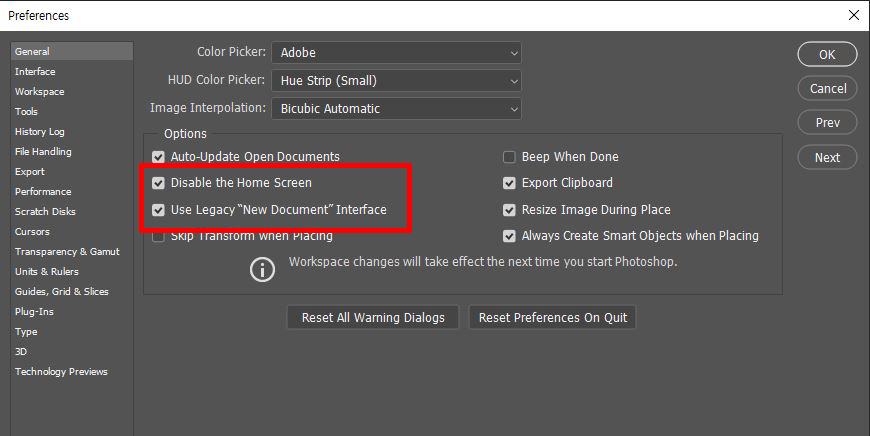
Task: Open the HUD Color Picker dropdown
Action: 396,80
